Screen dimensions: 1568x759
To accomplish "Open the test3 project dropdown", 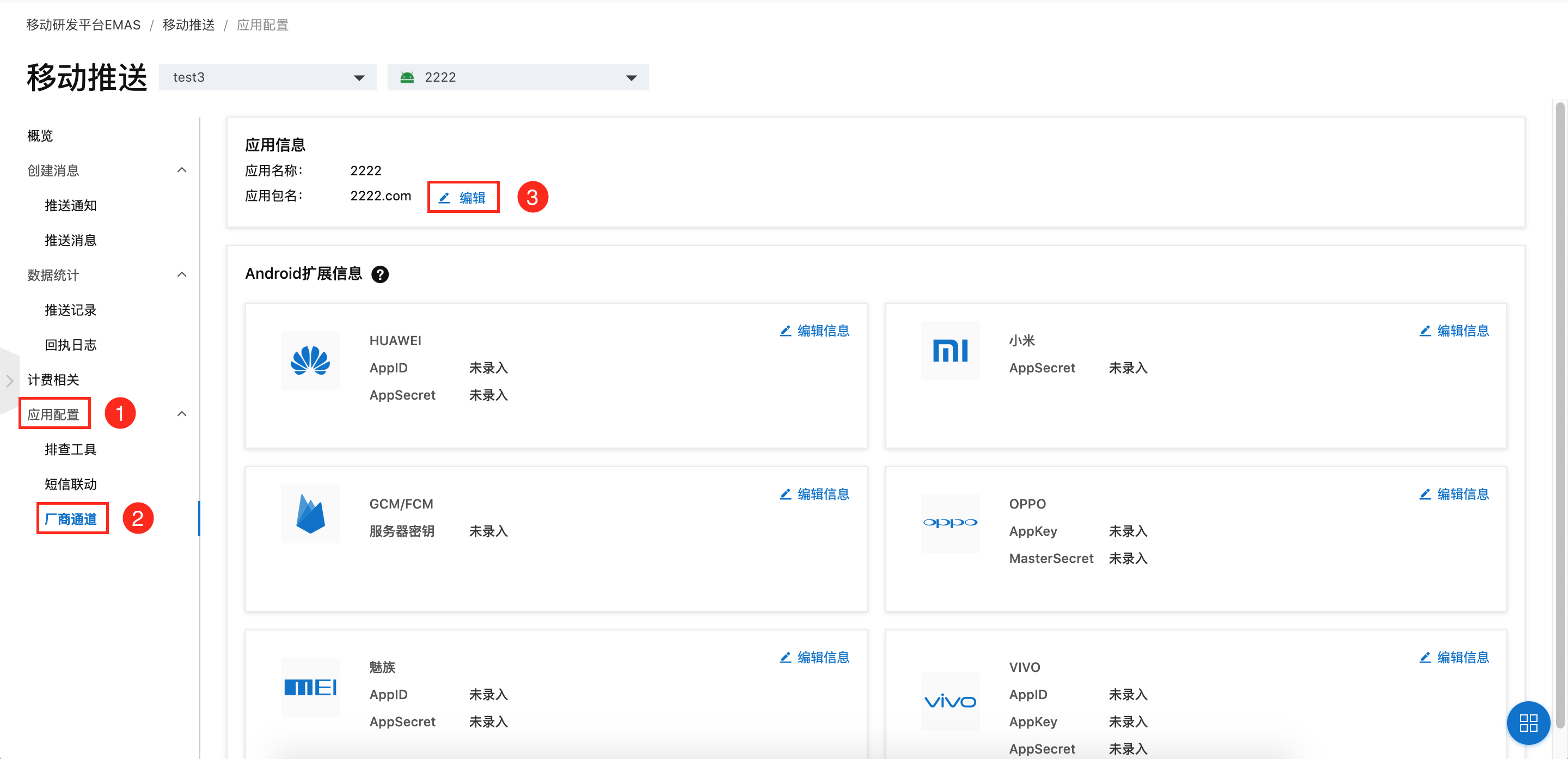I will [267, 77].
